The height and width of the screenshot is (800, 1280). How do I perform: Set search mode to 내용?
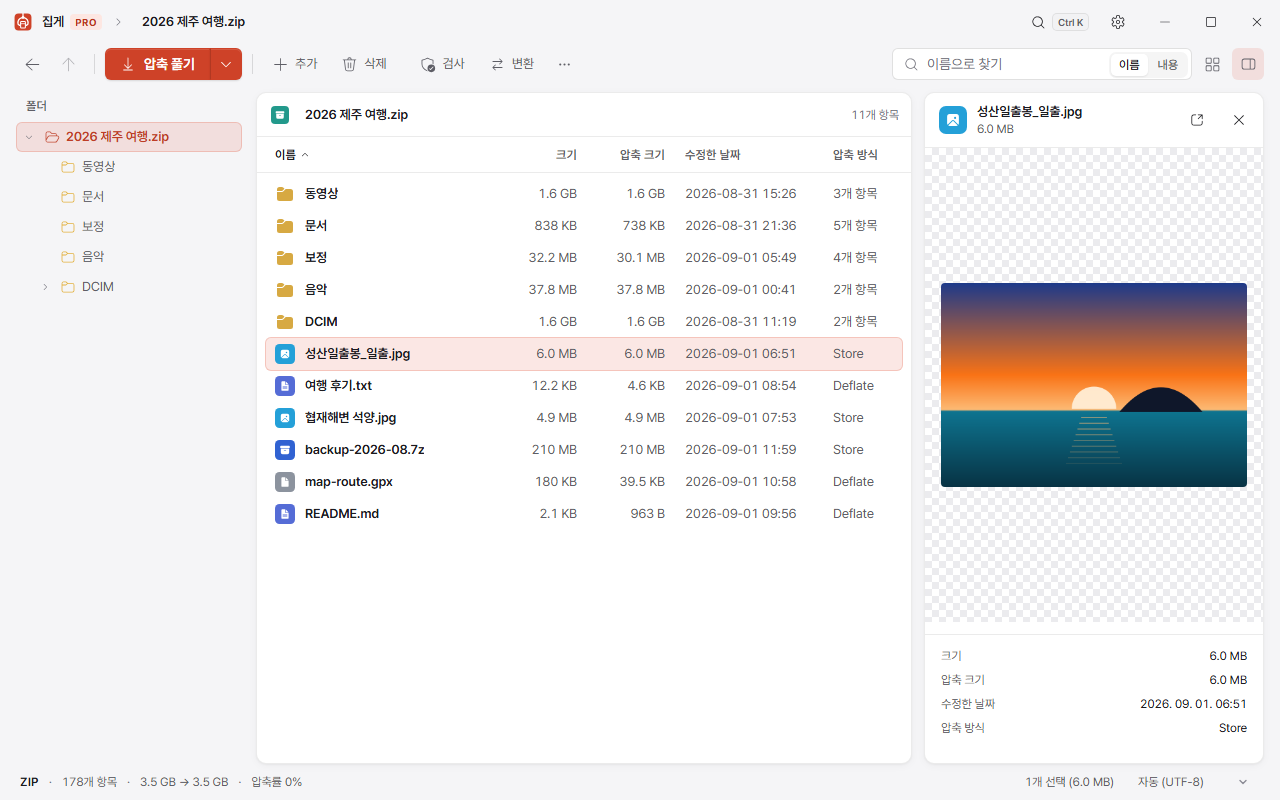tap(1168, 64)
